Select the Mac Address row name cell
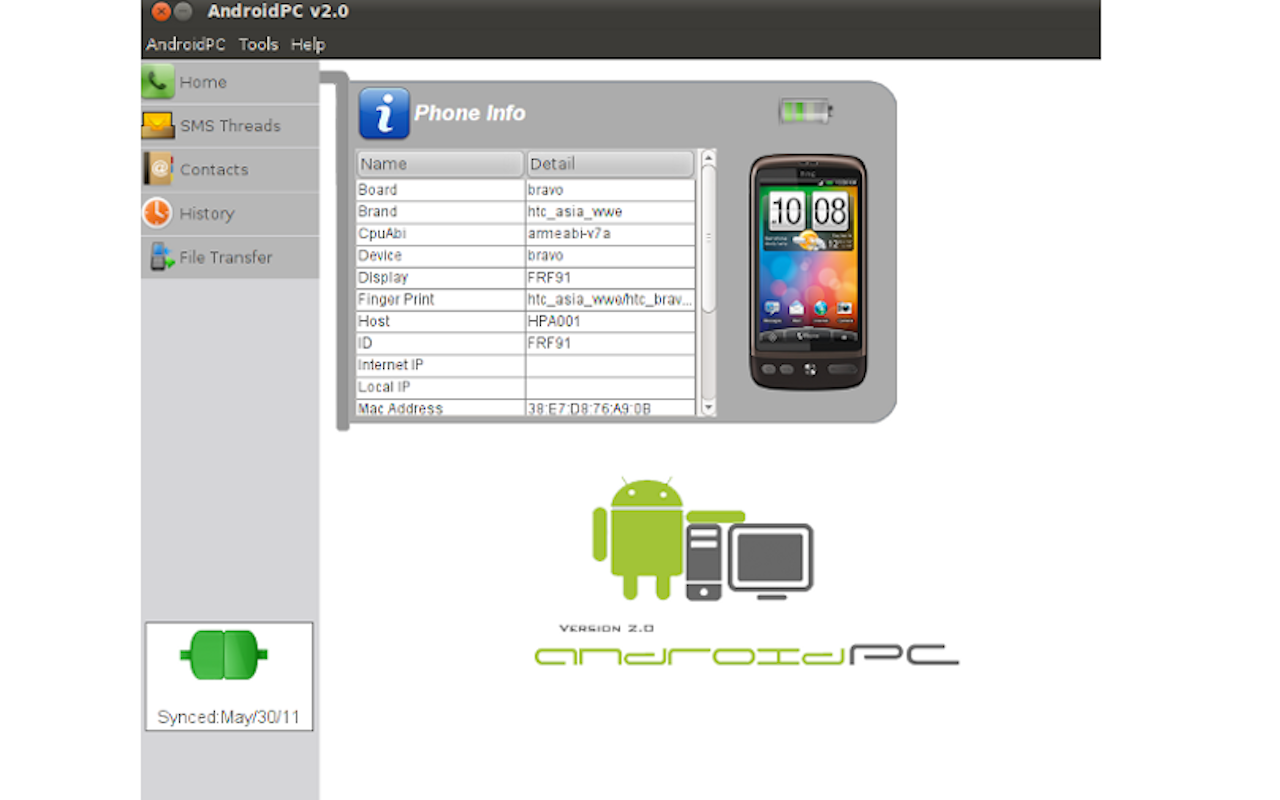Screen dimensions: 1280x800 [x=441, y=408]
